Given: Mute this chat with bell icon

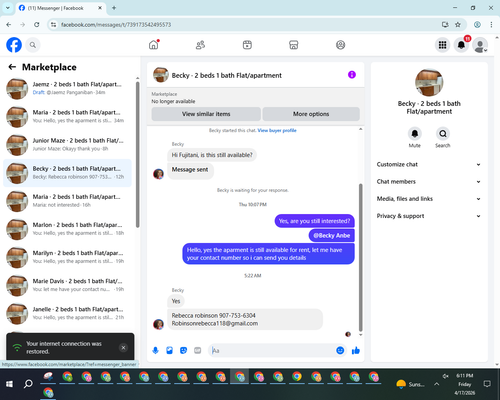Looking at the screenshot, I should pos(415,134).
